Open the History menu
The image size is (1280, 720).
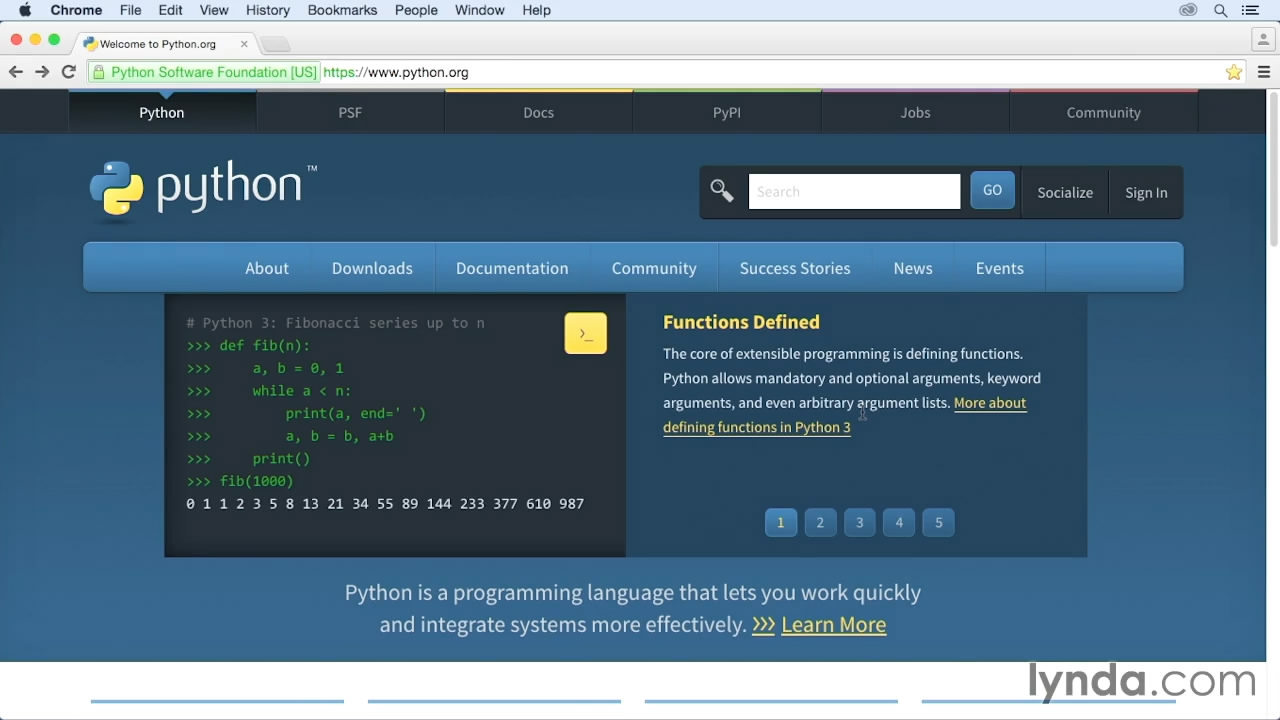click(x=267, y=10)
